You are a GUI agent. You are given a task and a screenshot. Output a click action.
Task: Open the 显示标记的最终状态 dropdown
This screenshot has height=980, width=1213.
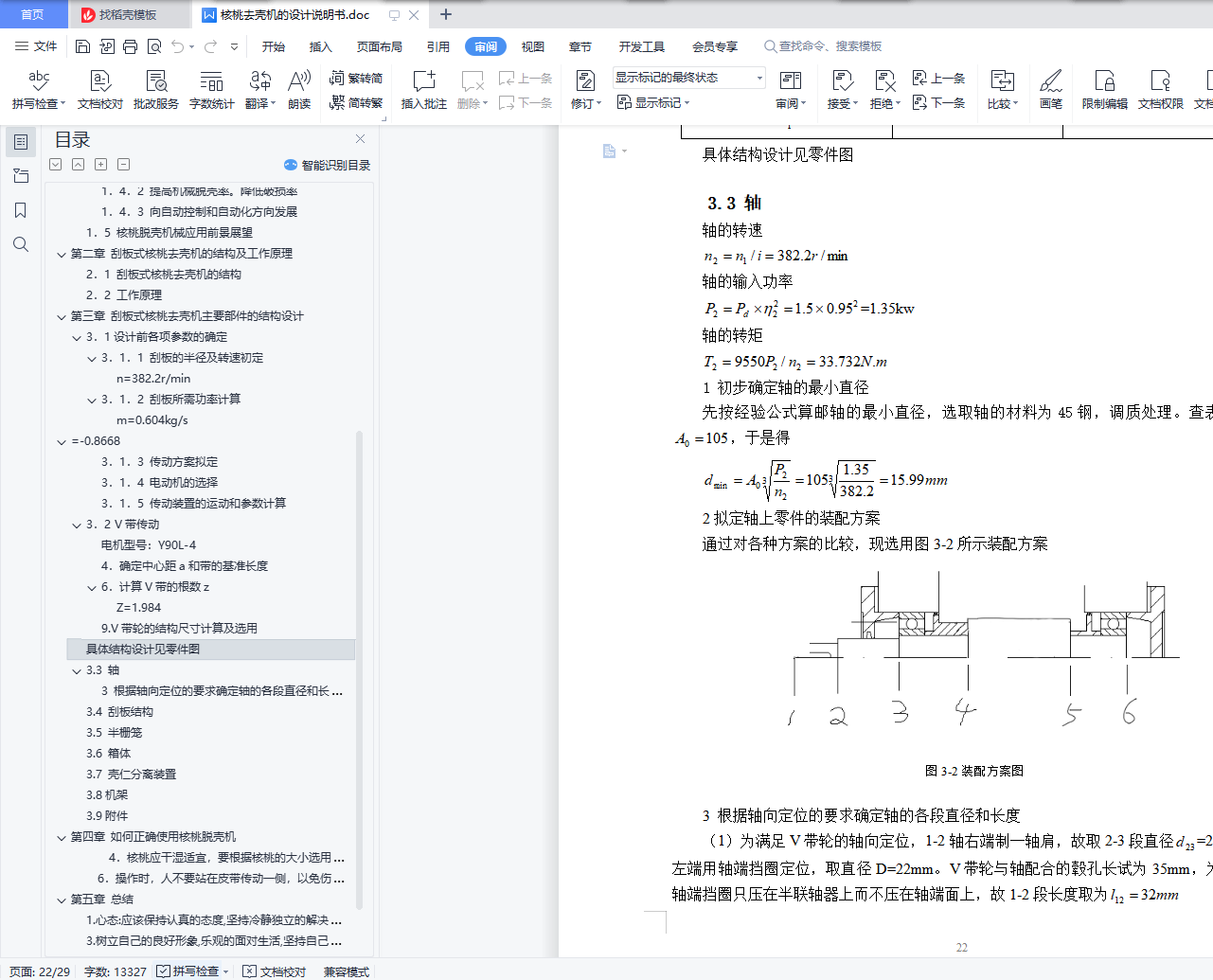tap(688, 78)
